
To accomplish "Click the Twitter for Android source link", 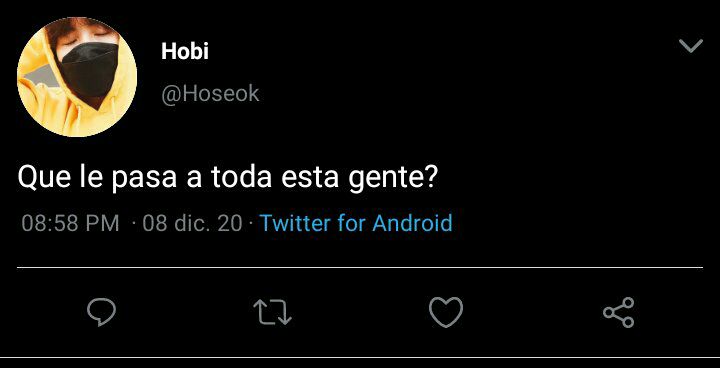I will 356,223.
